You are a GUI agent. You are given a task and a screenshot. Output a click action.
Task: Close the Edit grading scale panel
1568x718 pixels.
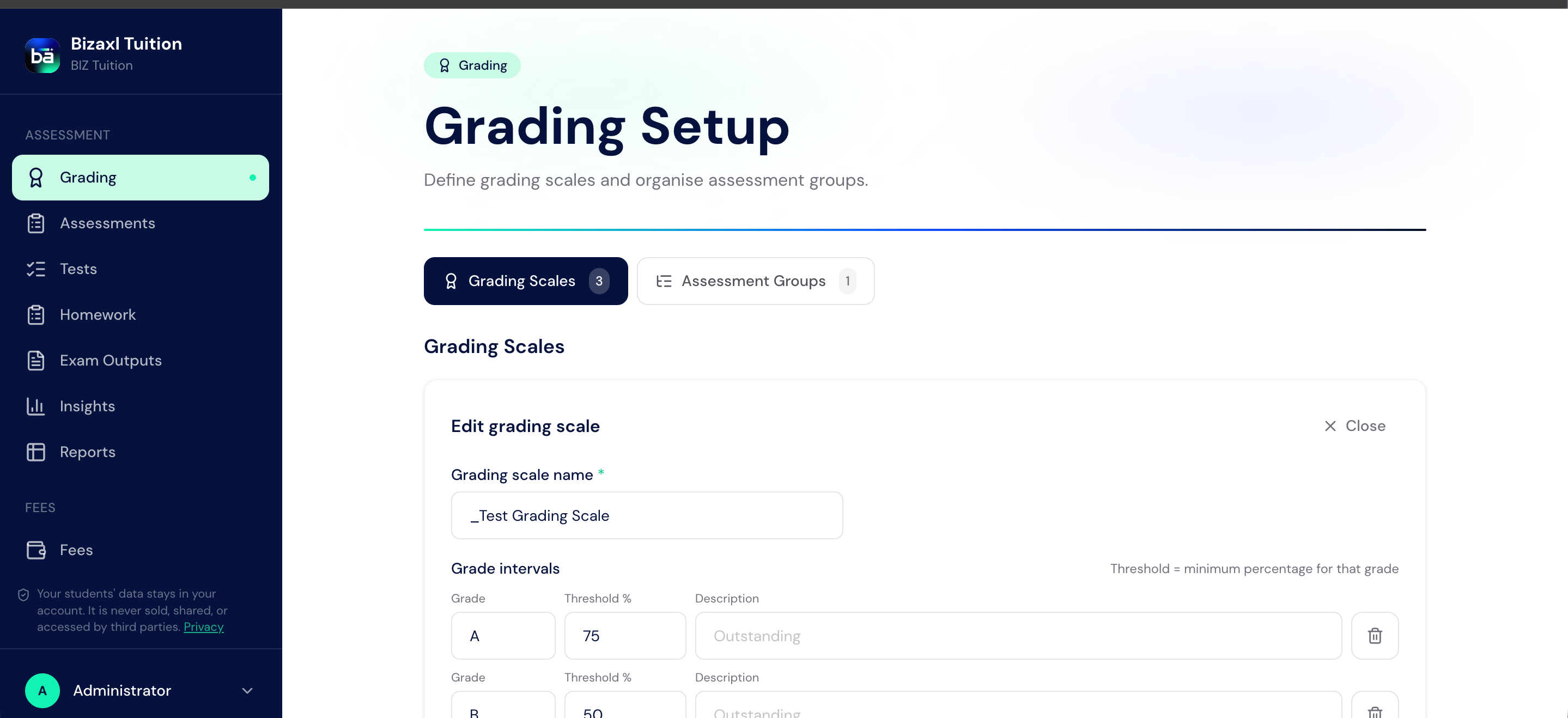coord(1354,426)
